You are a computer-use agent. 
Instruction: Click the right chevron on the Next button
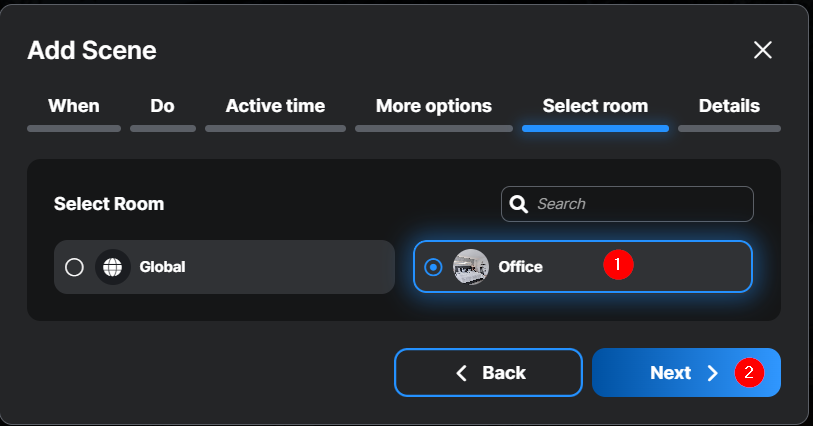(713, 373)
